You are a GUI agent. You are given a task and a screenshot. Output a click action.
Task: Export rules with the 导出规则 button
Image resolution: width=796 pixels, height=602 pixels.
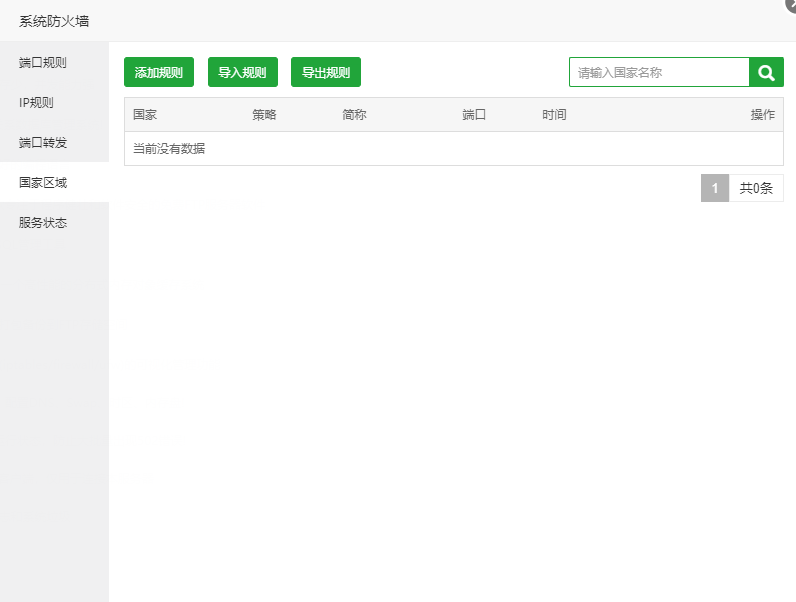(326, 72)
